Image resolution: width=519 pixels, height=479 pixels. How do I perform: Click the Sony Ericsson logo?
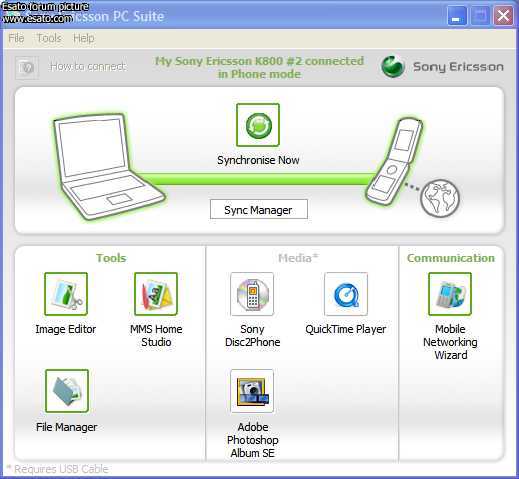[442, 66]
